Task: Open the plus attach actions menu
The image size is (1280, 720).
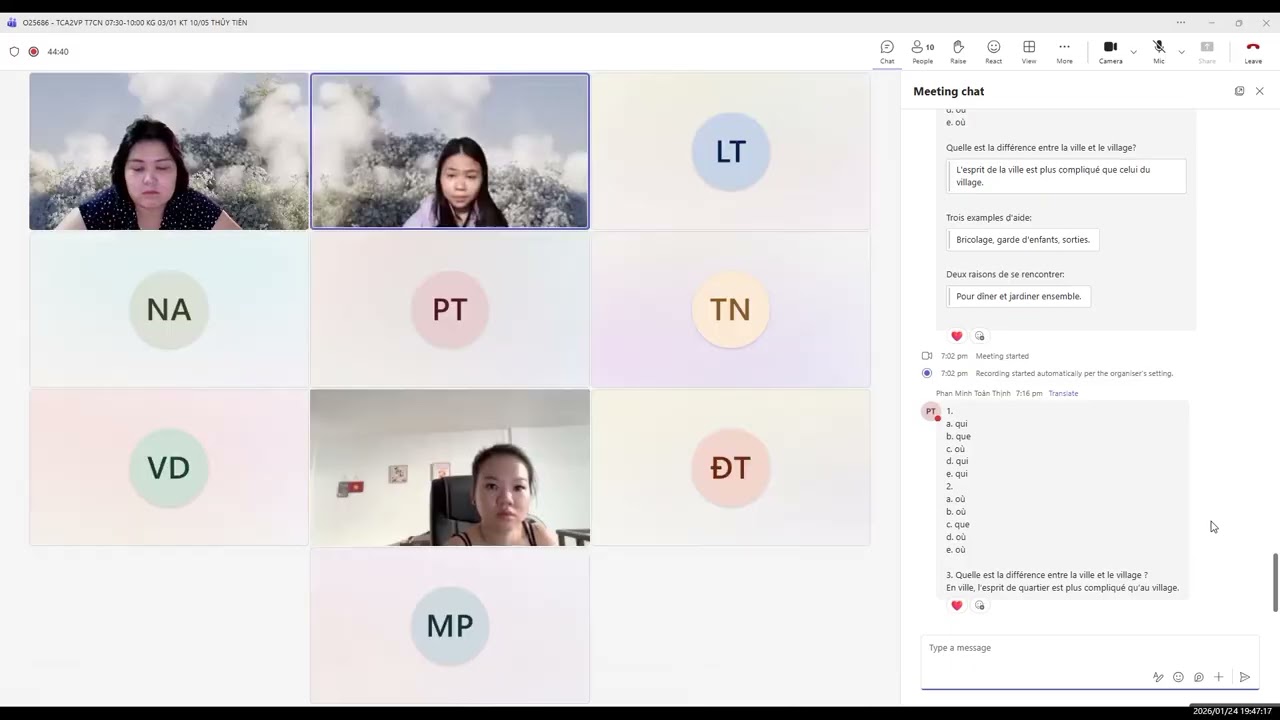Action: [x=1218, y=677]
